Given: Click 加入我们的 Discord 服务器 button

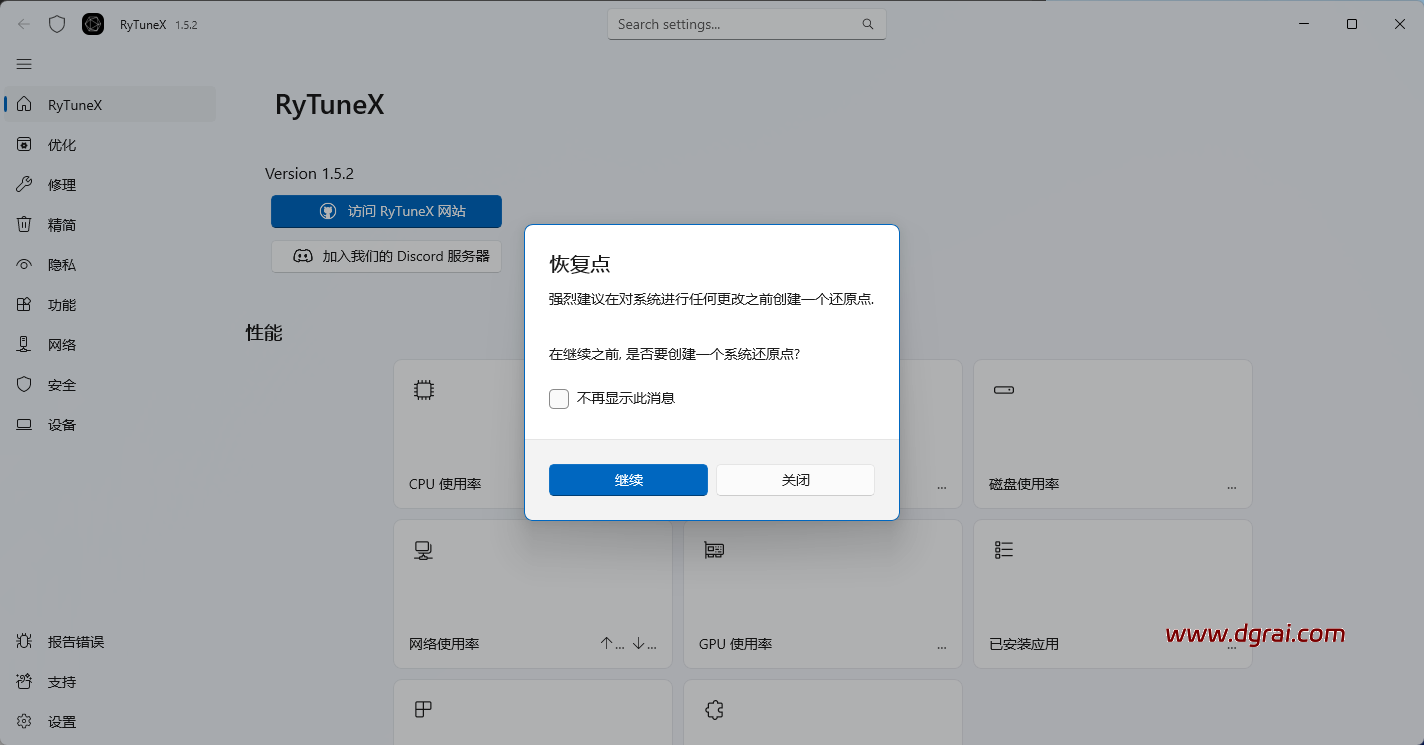Looking at the screenshot, I should (386, 256).
